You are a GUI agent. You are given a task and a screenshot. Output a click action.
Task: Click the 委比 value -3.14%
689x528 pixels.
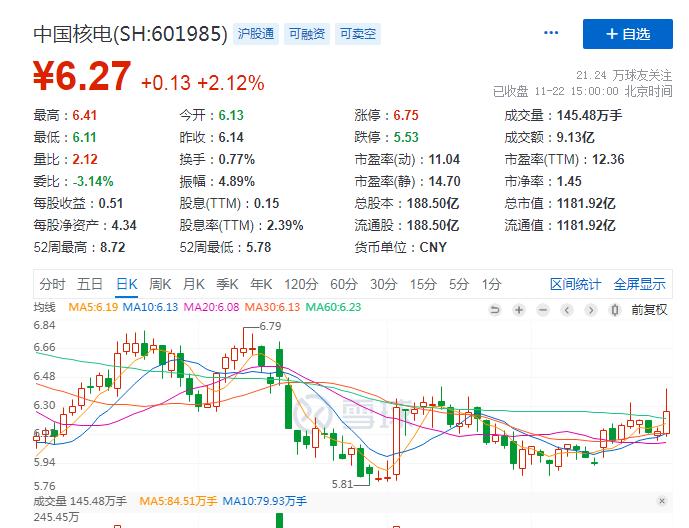(x=93, y=181)
